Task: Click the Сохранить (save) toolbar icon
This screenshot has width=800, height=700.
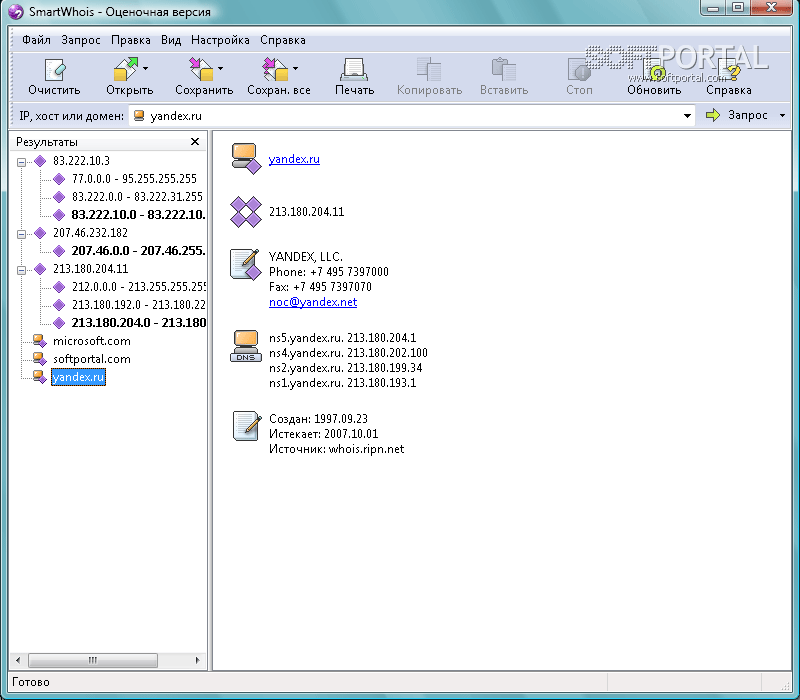Action: (x=201, y=69)
